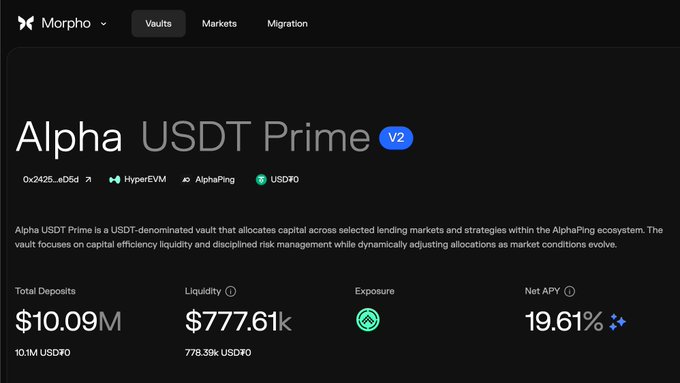Image resolution: width=680 pixels, height=383 pixels.
Task: Click the Net APY label
Action: pyautogui.click(x=542, y=291)
